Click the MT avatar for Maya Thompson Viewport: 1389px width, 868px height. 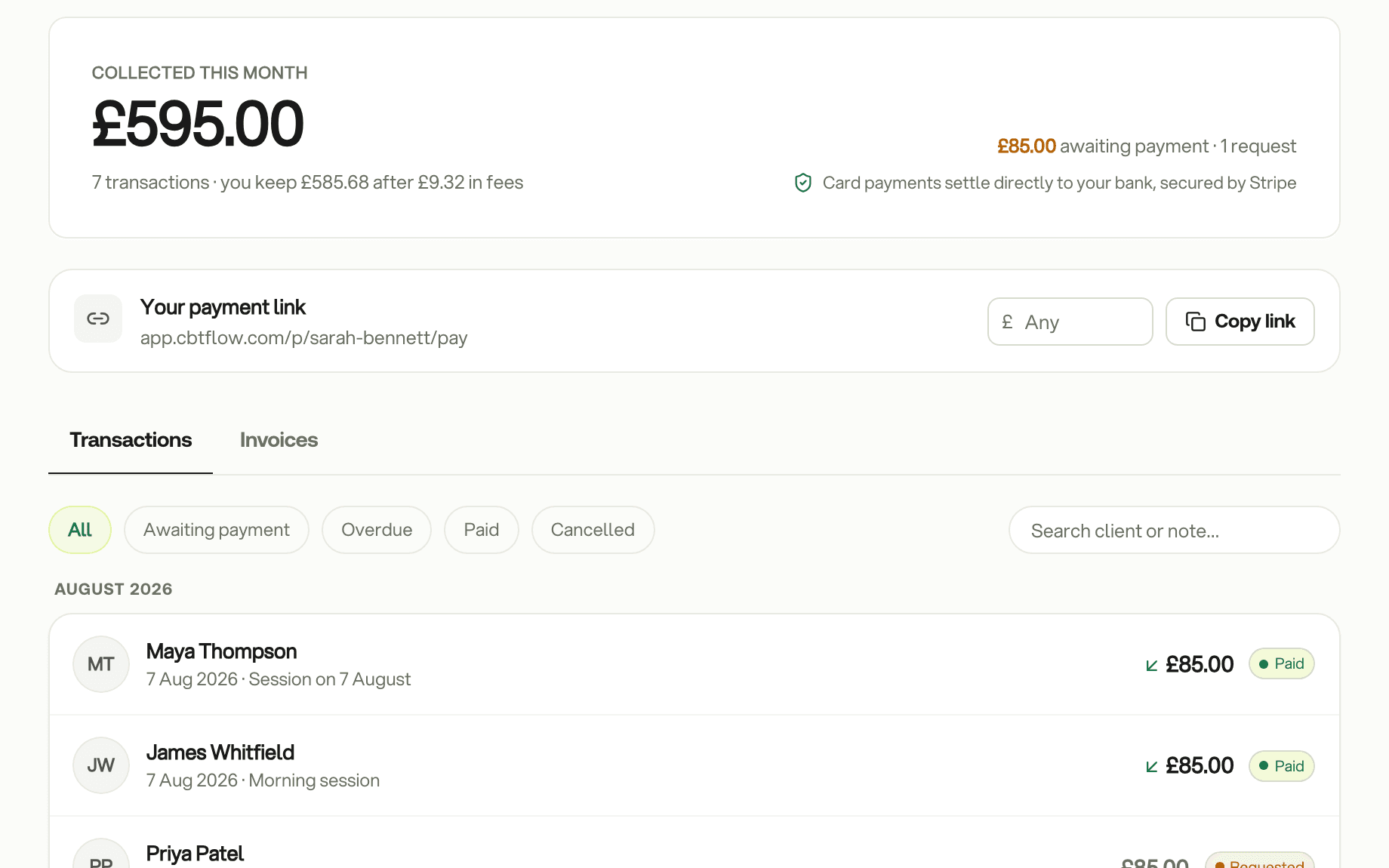coord(101,664)
